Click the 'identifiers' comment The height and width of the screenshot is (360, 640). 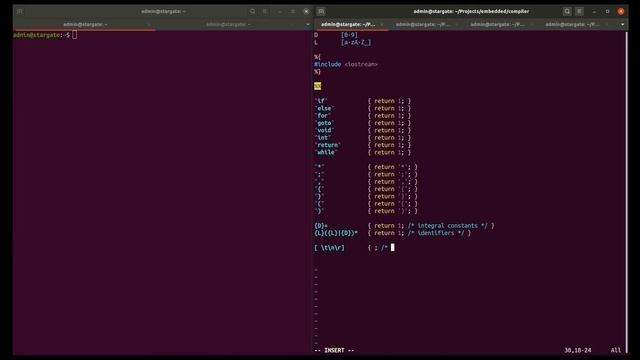coord(436,233)
